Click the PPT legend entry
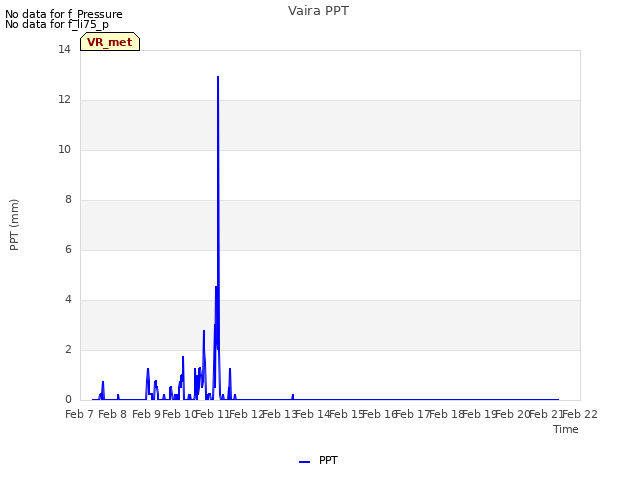Viewport: 640px width, 480px height. (x=318, y=460)
